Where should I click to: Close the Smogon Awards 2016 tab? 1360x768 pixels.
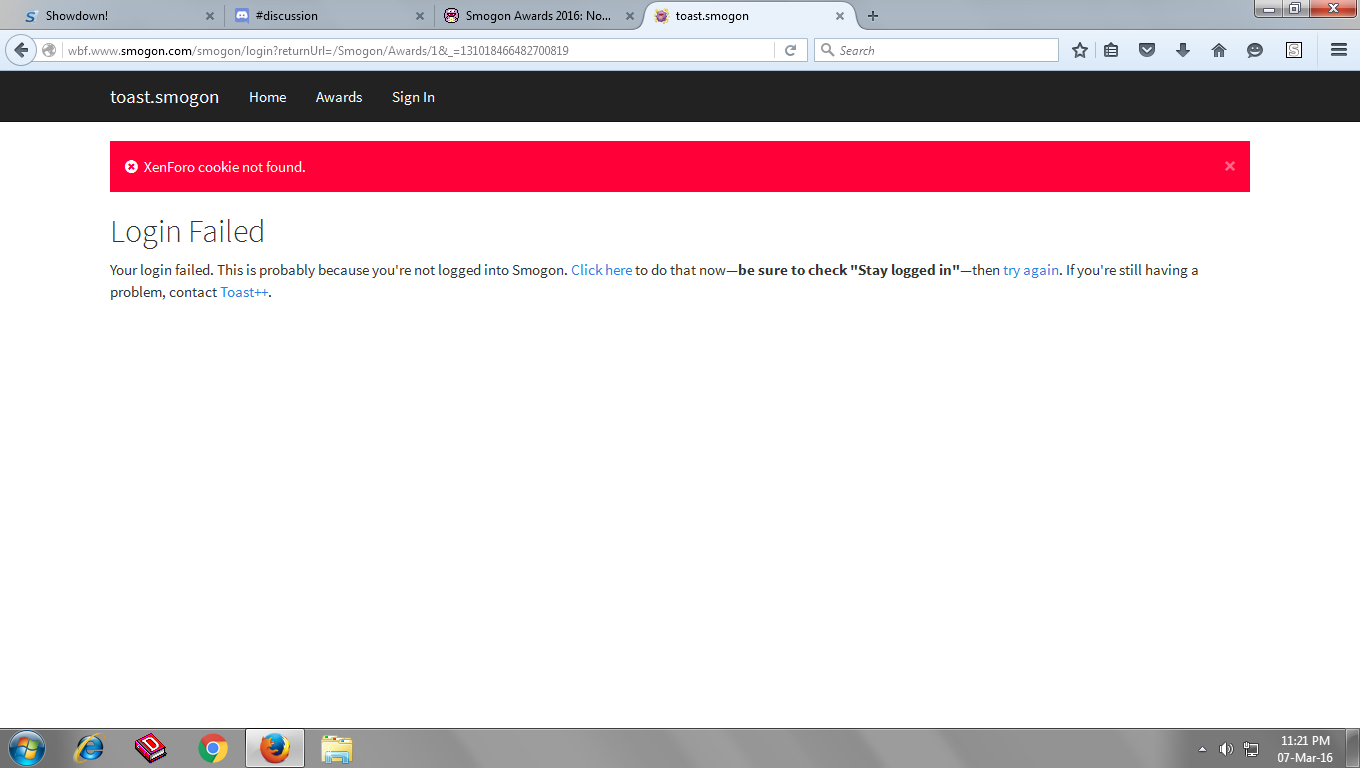click(629, 16)
